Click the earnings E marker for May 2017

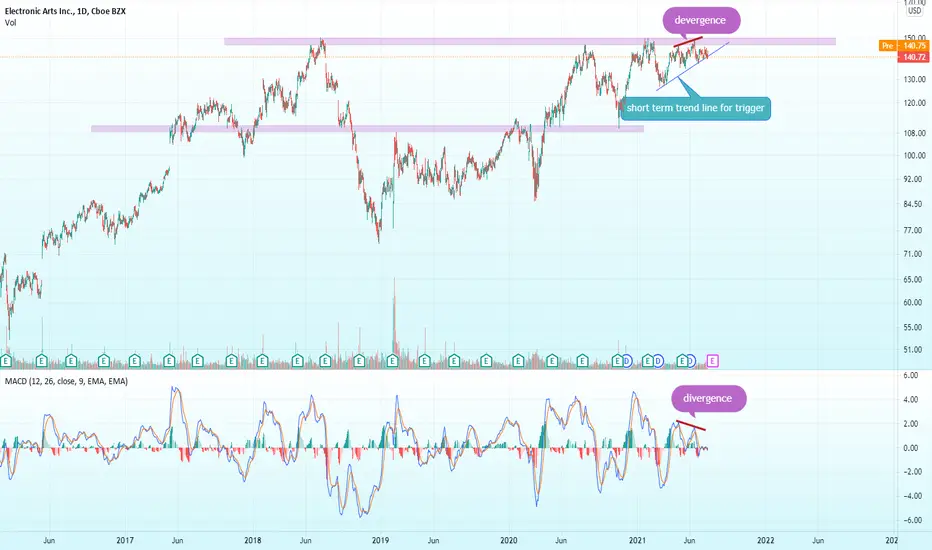pos(169,360)
